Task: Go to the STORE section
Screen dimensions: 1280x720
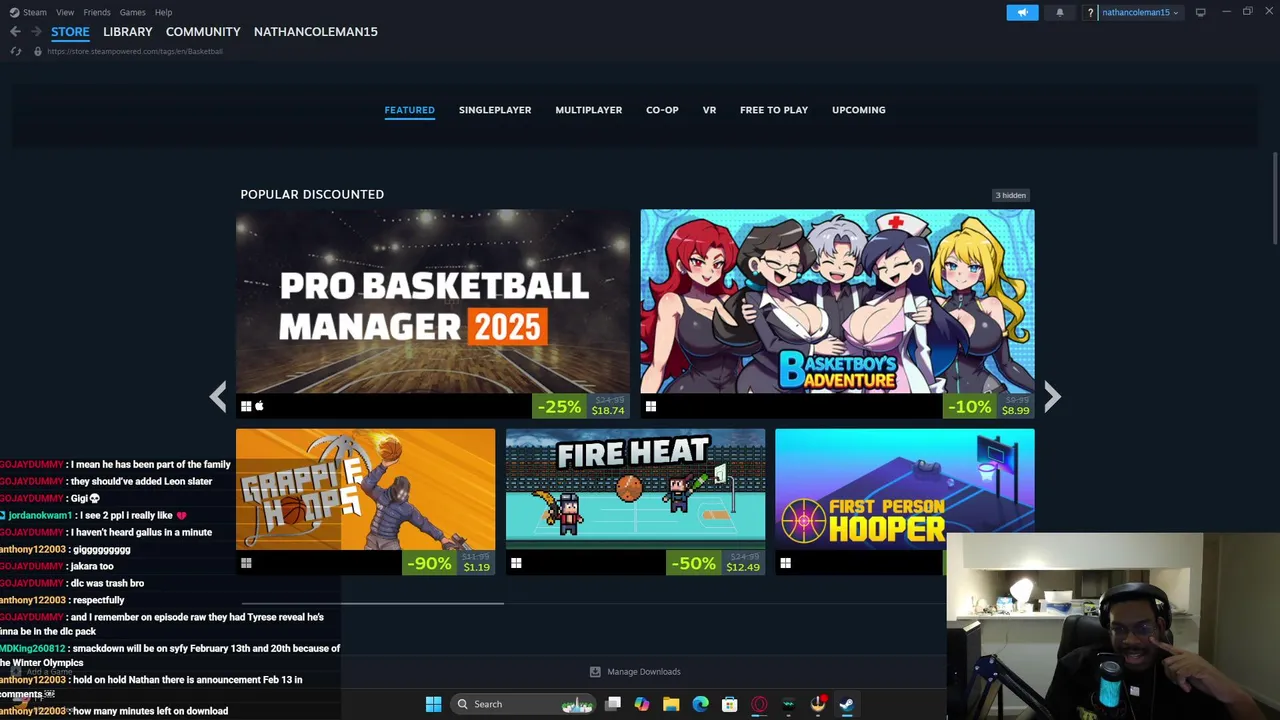Action: pyautogui.click(x=70, y=32)
